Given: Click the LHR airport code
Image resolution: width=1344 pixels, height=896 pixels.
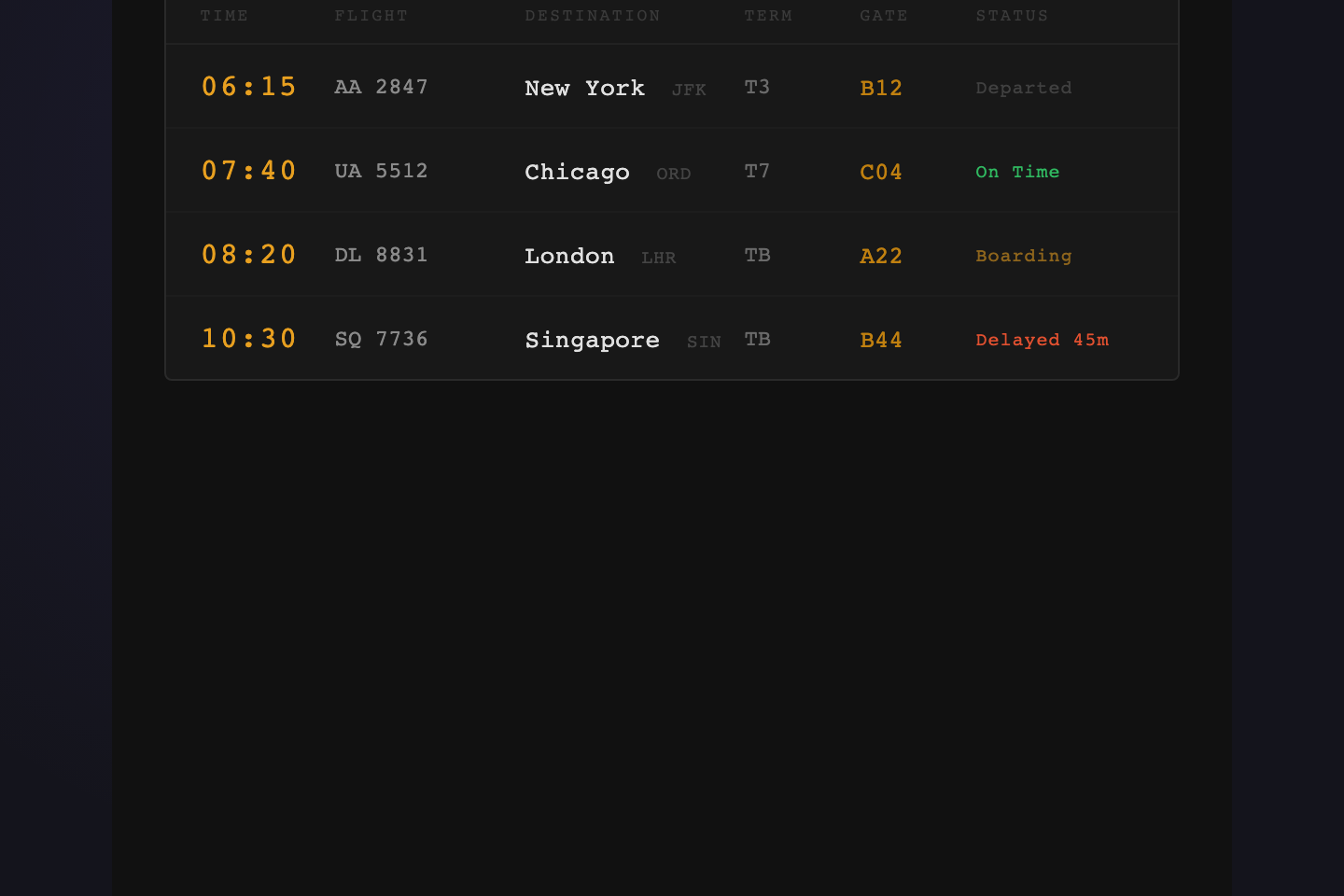Looking at the screenshot, I should coord(659,258).
